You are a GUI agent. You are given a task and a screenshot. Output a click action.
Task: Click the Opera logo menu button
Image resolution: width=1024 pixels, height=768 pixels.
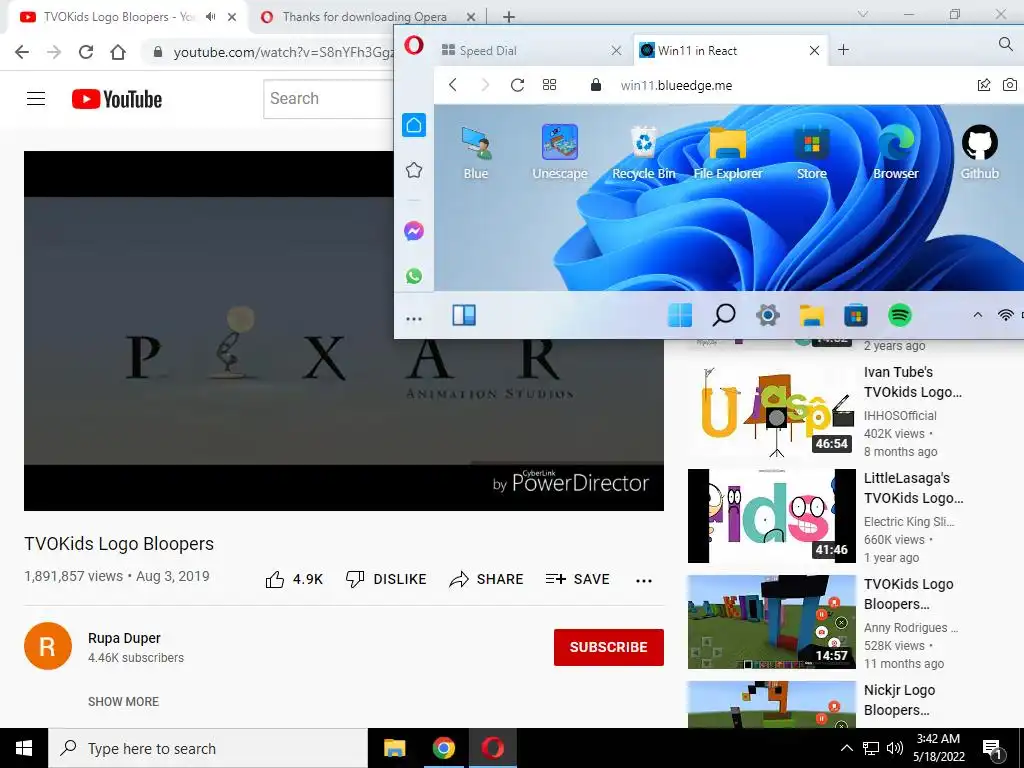(414, 46)
